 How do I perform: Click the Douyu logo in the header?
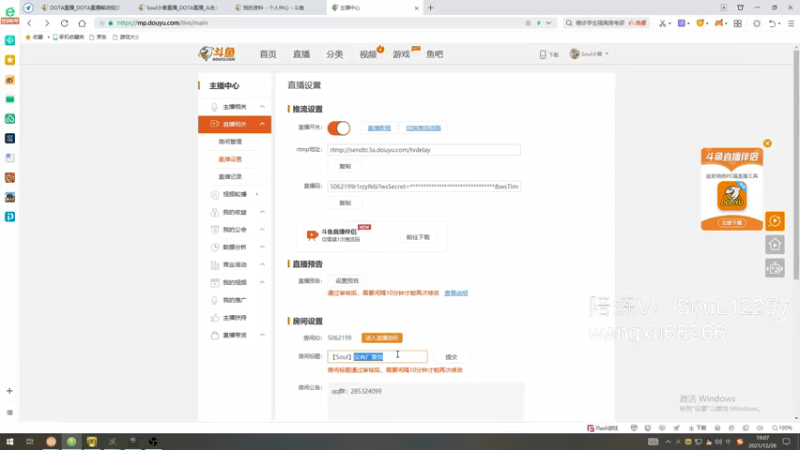[x=217, y=54]
